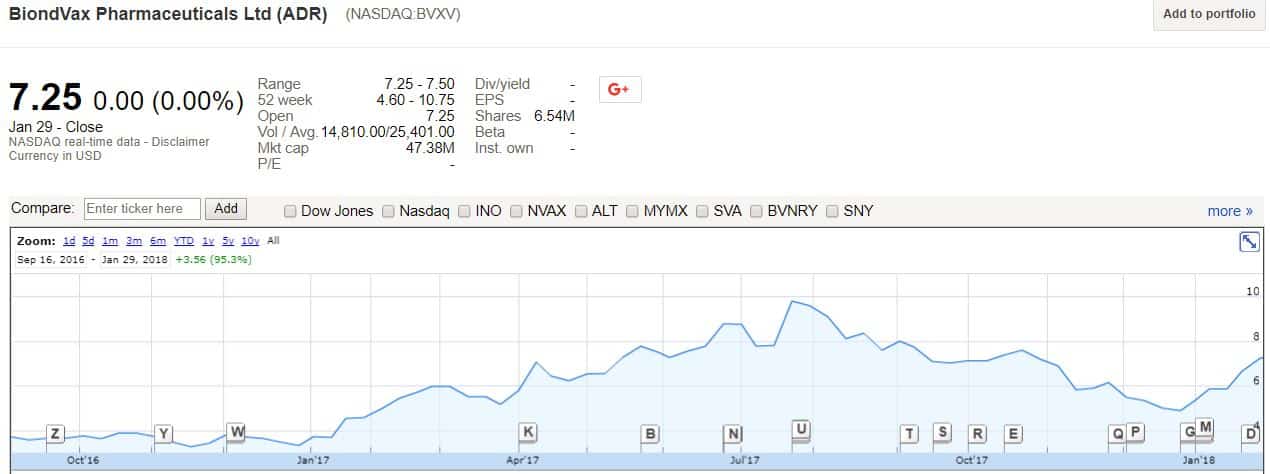This screenshot has height=474, width=1270.
Task: Open news flag Z on chart
Action: pyautogui.click(x=55, y=433)
